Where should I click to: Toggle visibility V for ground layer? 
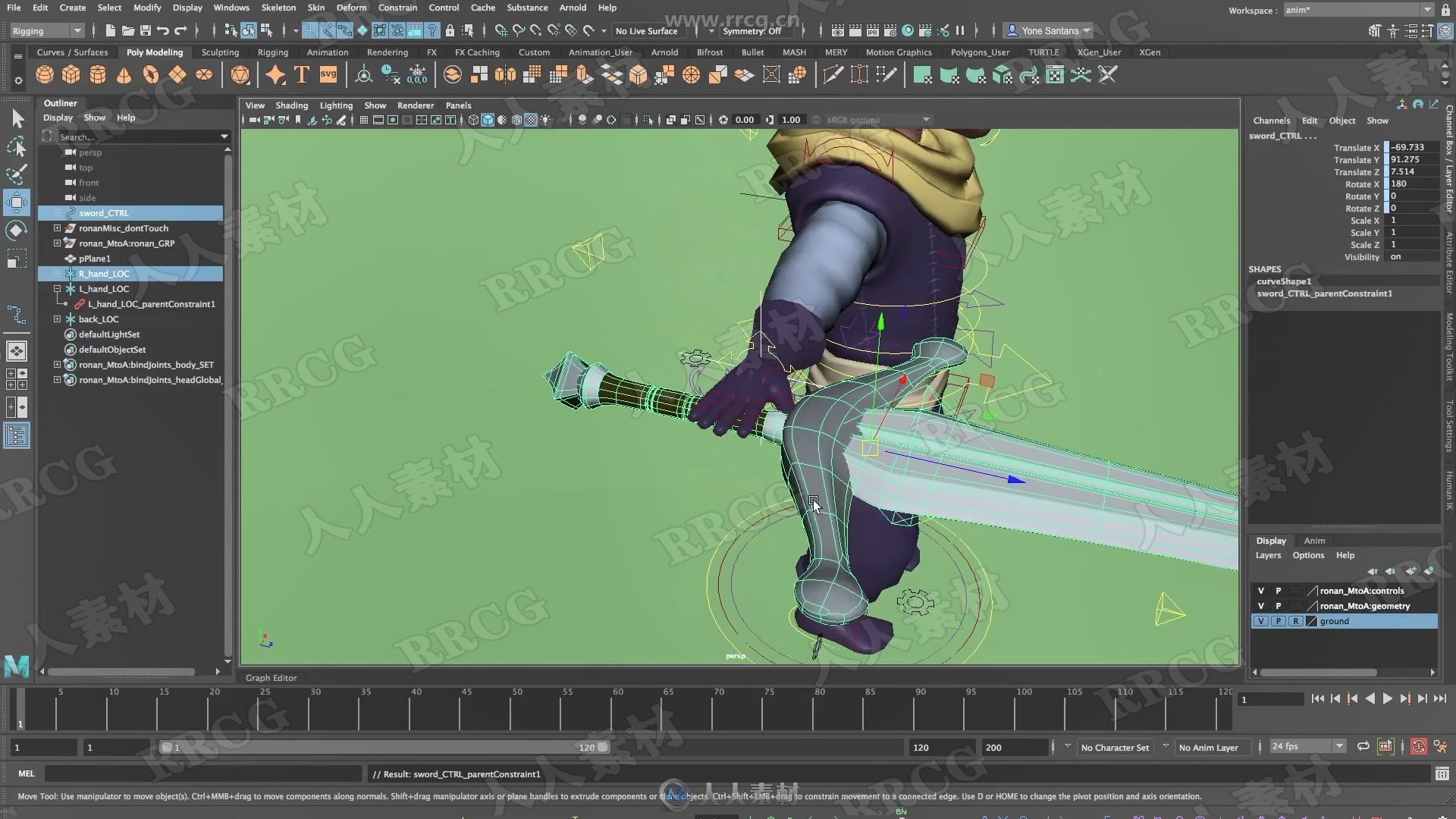[x=1260, y=621]
